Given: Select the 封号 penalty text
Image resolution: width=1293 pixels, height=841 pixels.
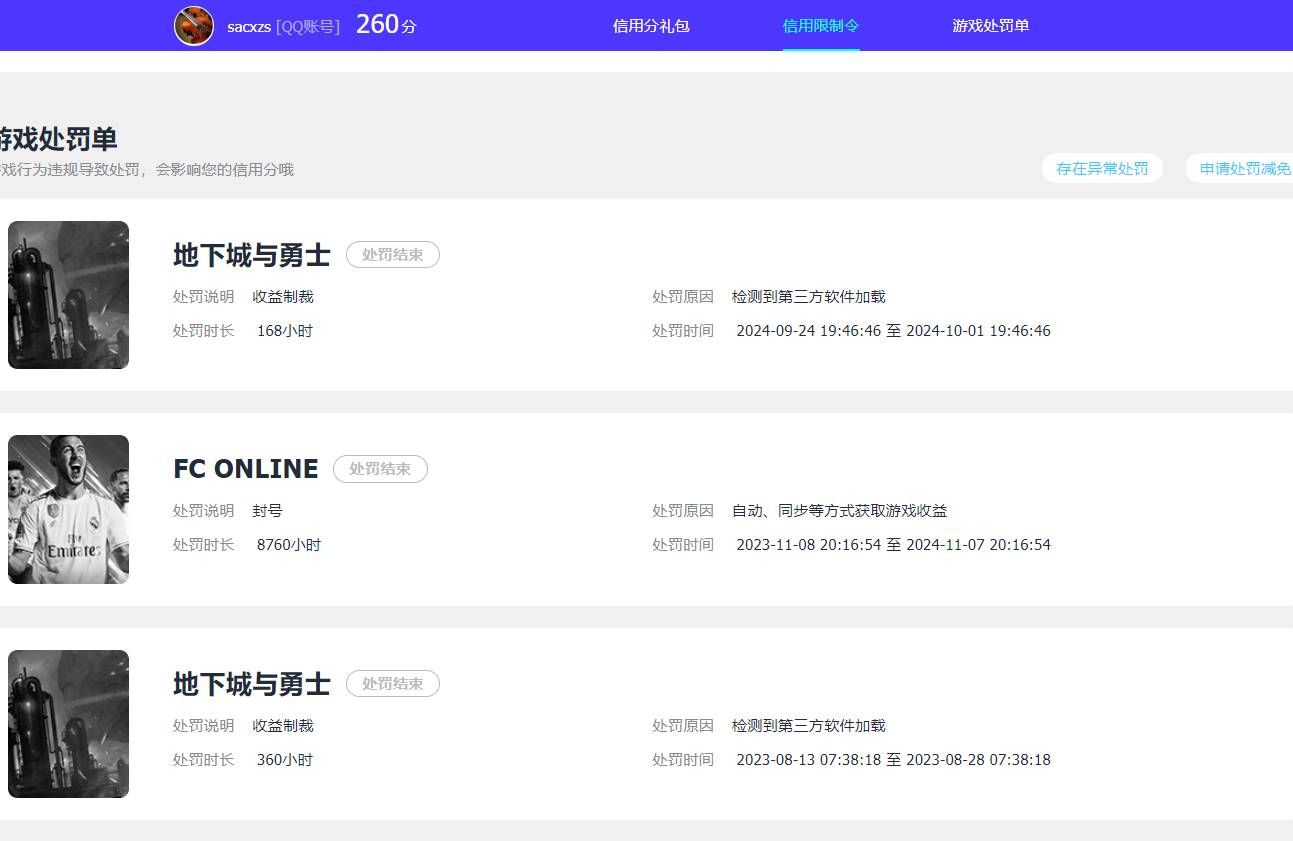Looking at the screenshot, I should click(266, 510).
